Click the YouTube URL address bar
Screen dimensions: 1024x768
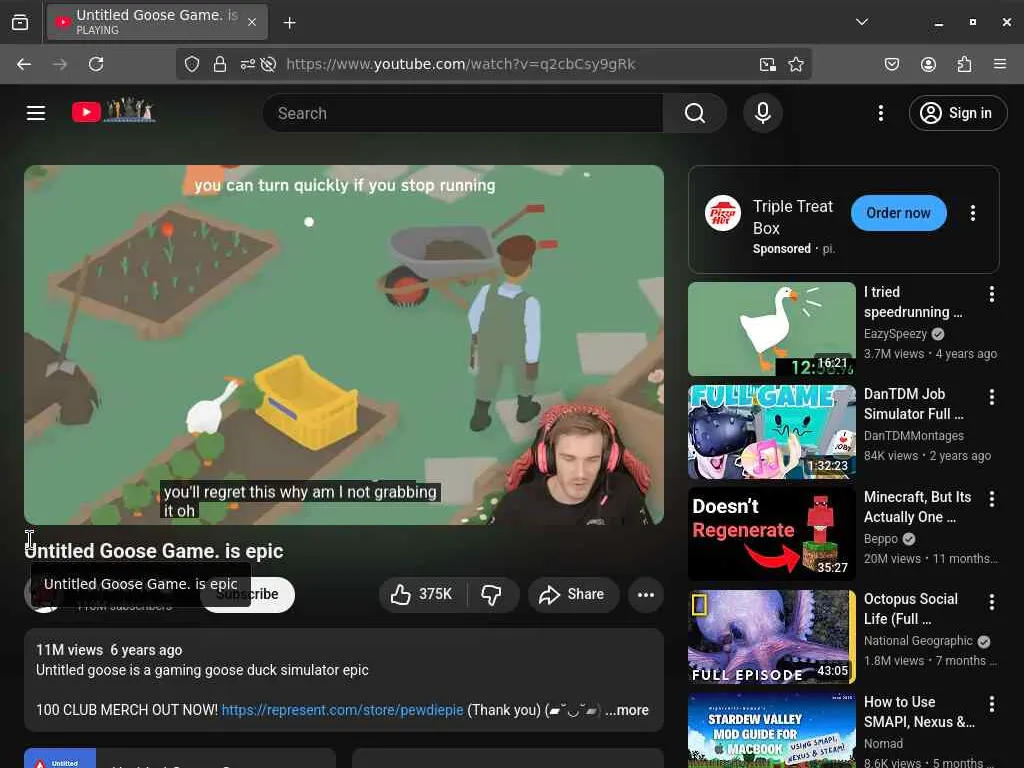460,64
